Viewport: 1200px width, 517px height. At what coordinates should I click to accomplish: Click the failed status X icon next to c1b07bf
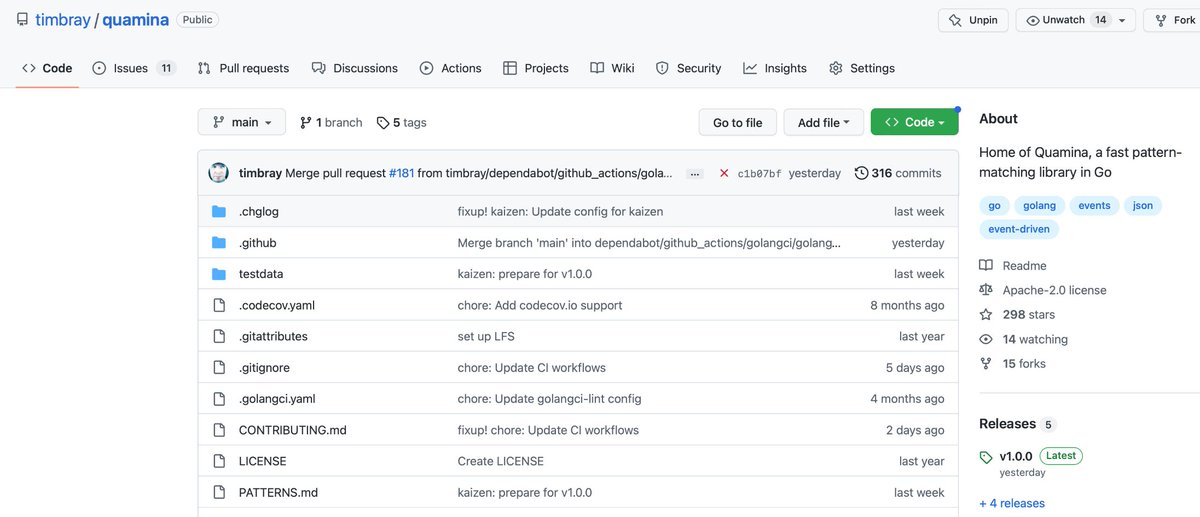724,173
